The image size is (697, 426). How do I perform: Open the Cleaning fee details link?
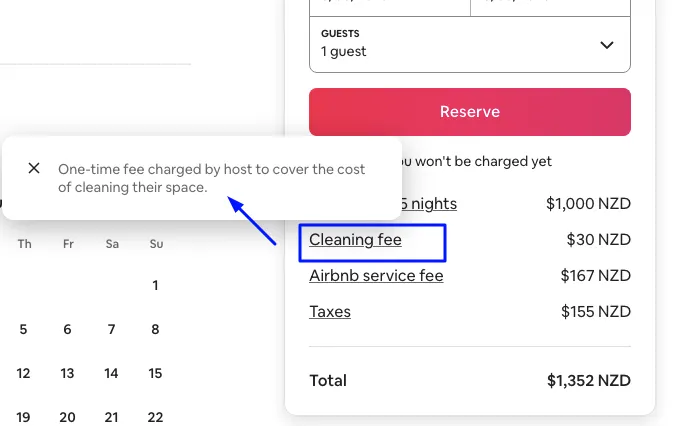tap(355, 240)
